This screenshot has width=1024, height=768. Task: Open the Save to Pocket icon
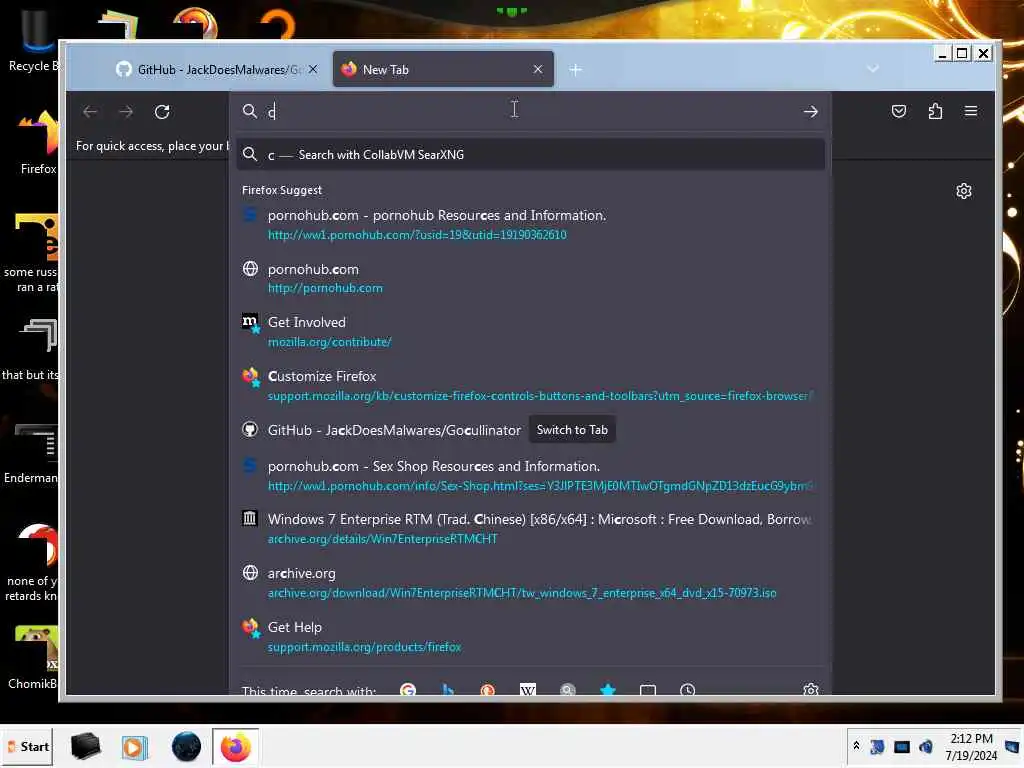point(899,111)
